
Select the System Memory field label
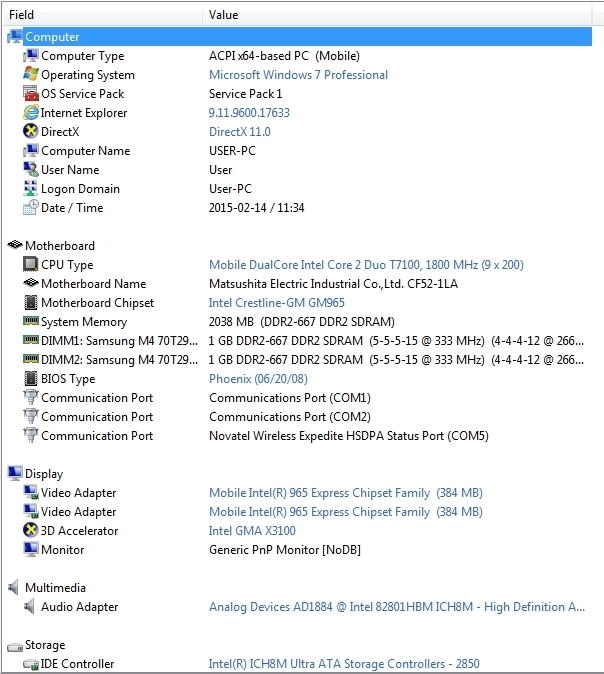click(84, 322)
